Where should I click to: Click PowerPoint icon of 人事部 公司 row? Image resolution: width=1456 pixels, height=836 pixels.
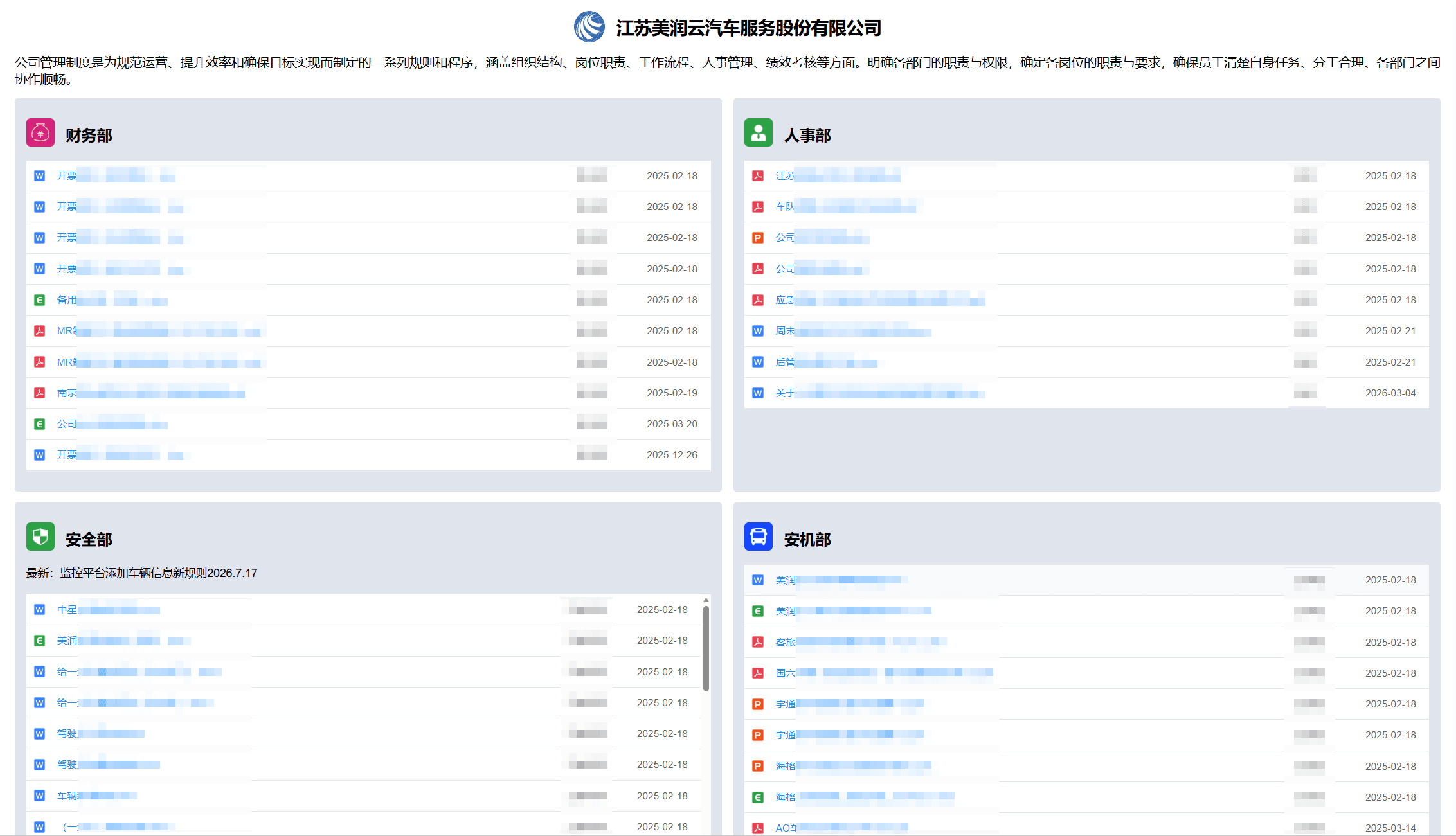coord(758,238)
